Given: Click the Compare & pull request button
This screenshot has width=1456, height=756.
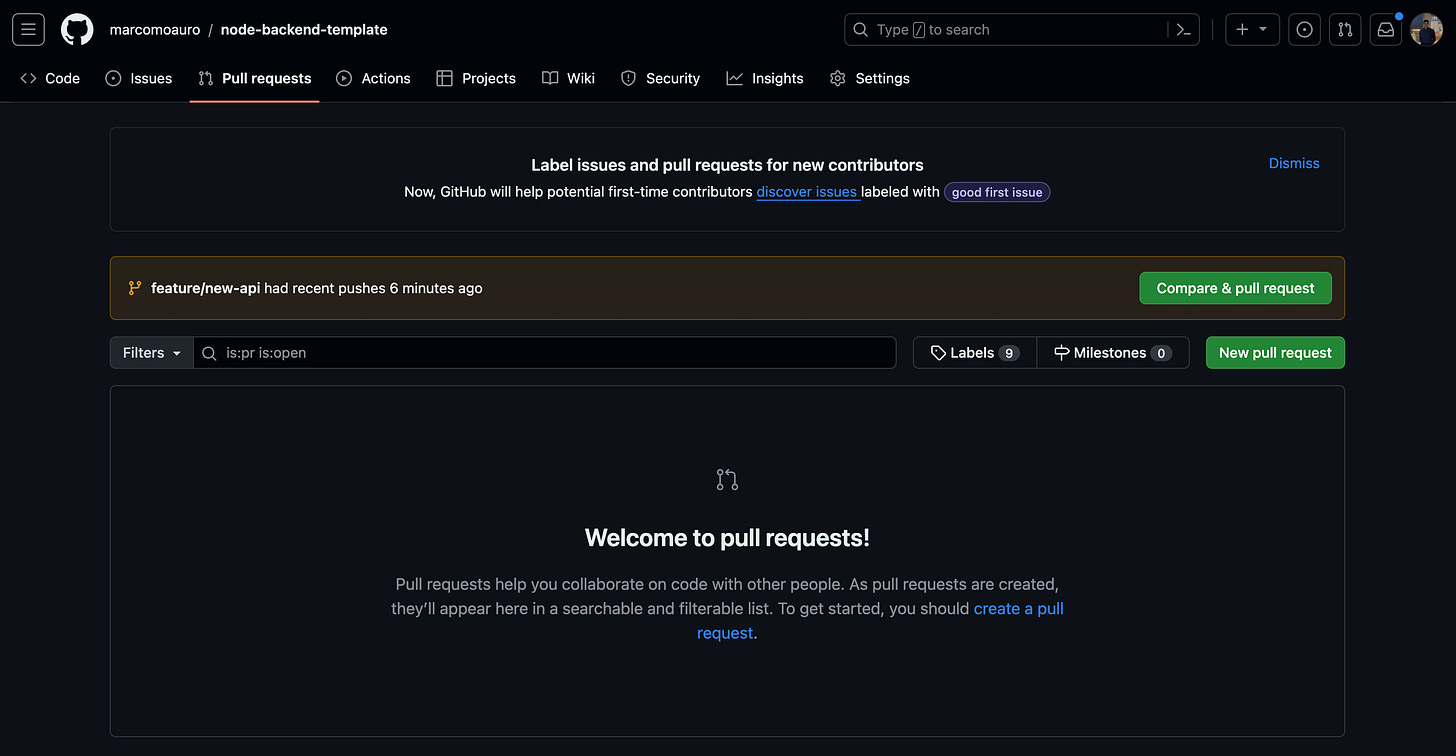Looking at the screenshot, I should [1235, 288].
